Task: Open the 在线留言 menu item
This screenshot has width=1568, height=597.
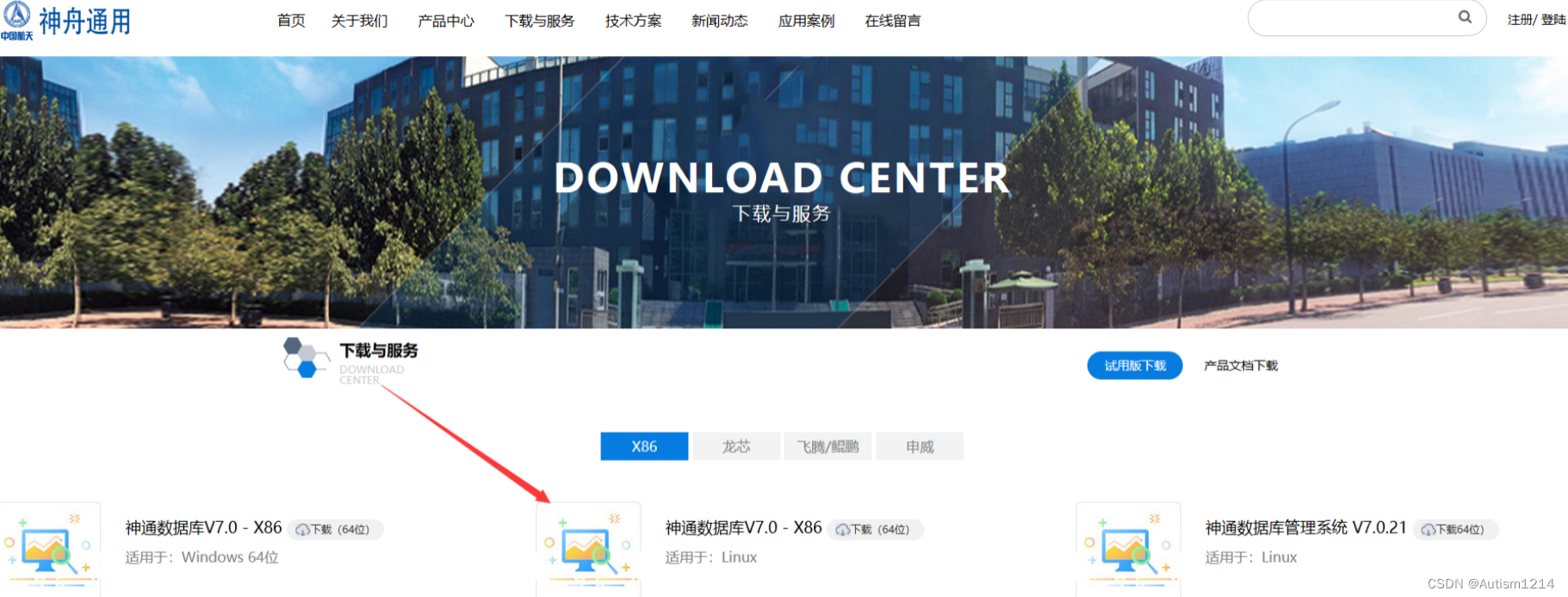Action: (x=893, y=21)
